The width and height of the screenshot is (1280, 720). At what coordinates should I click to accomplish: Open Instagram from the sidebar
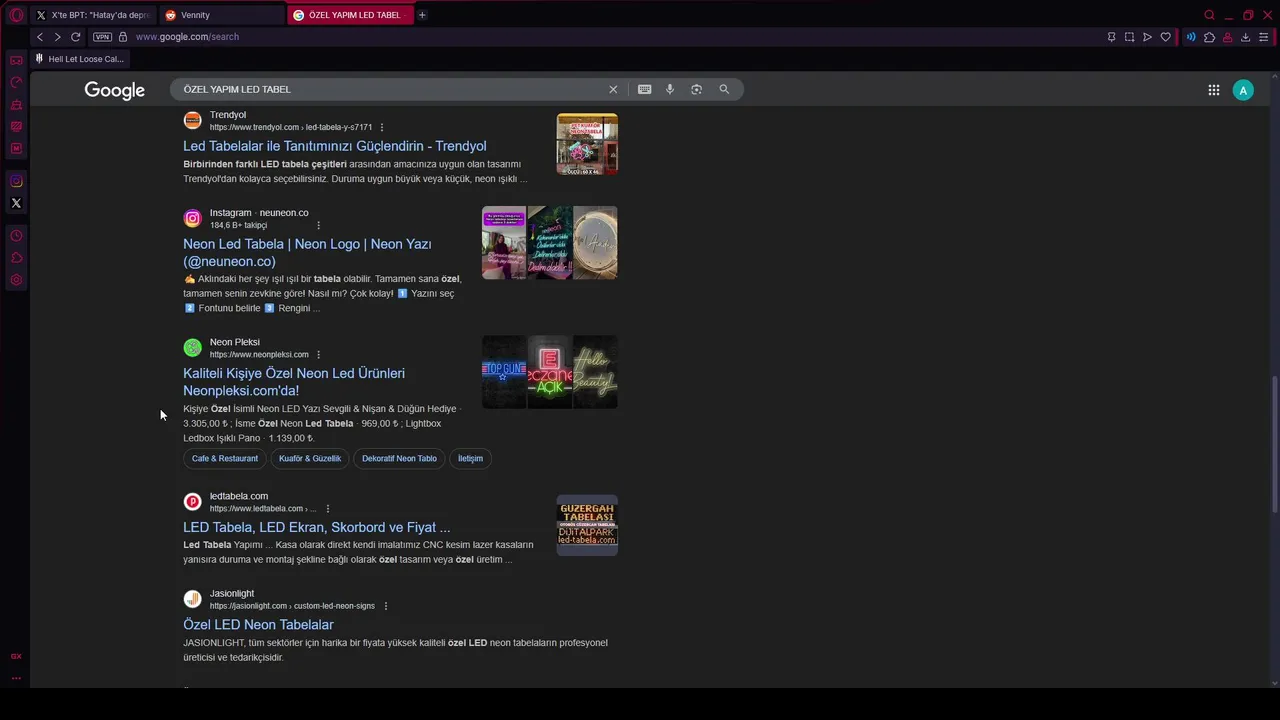(16, 181)
